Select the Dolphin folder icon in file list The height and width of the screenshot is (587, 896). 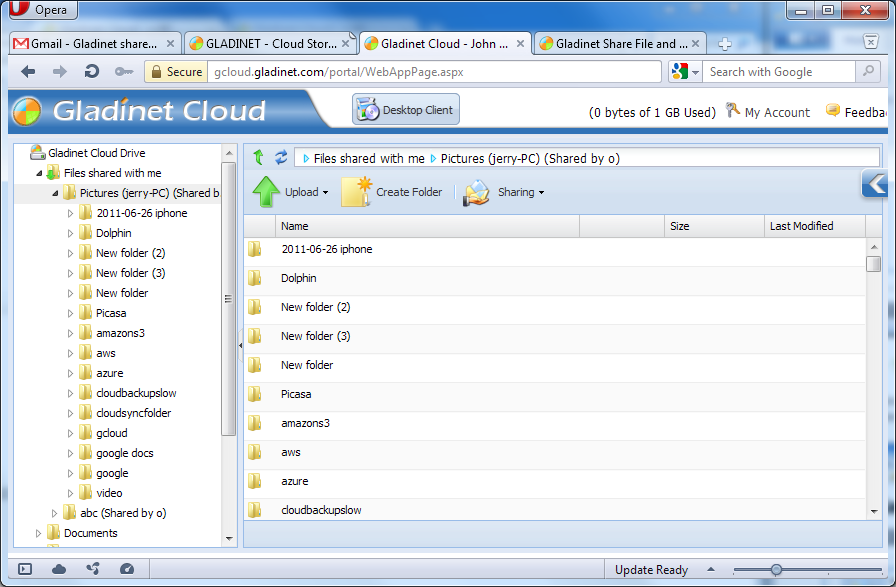(255, 278)
